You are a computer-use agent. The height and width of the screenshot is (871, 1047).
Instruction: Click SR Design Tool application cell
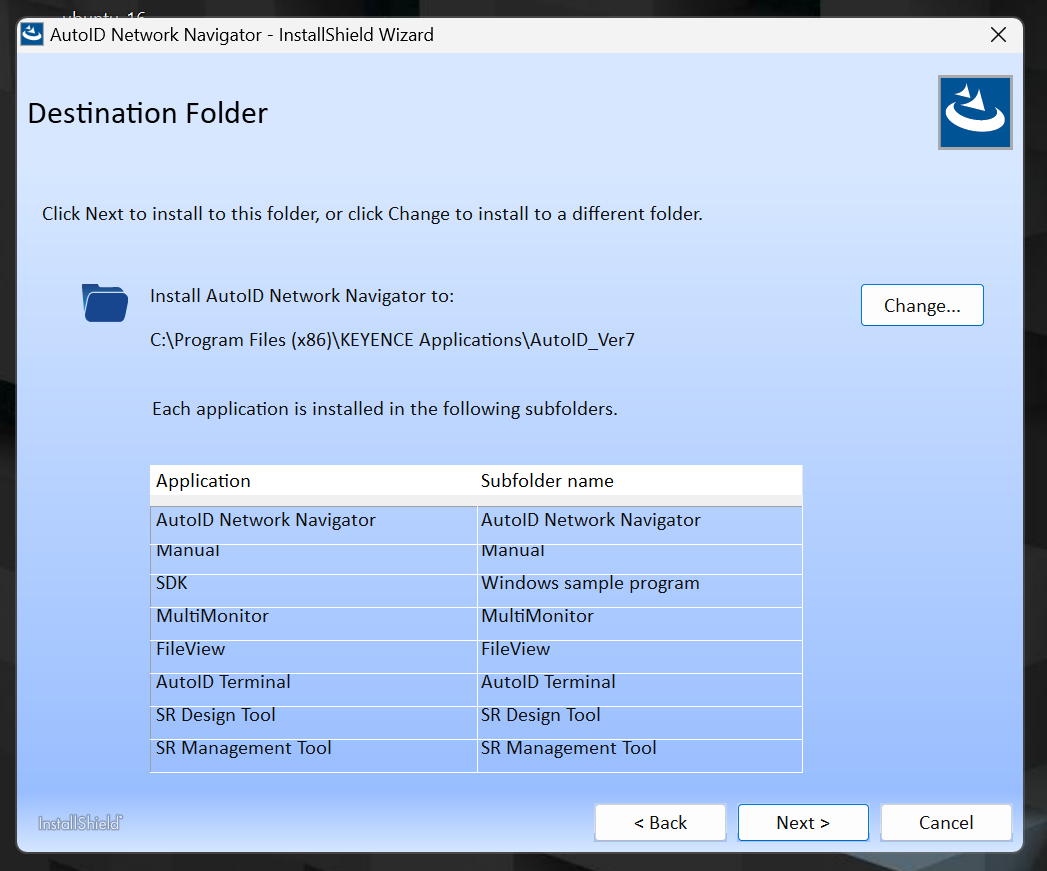(314, 723)
